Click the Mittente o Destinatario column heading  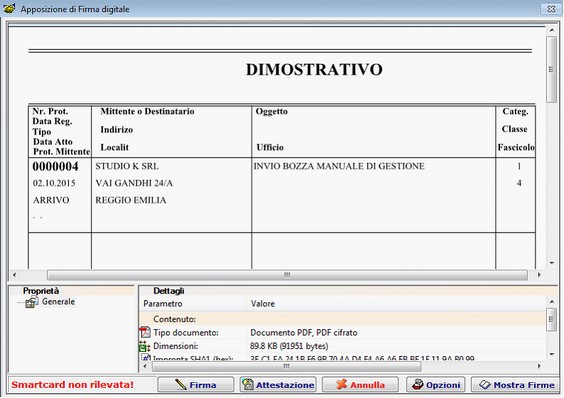tap(147, 112)
